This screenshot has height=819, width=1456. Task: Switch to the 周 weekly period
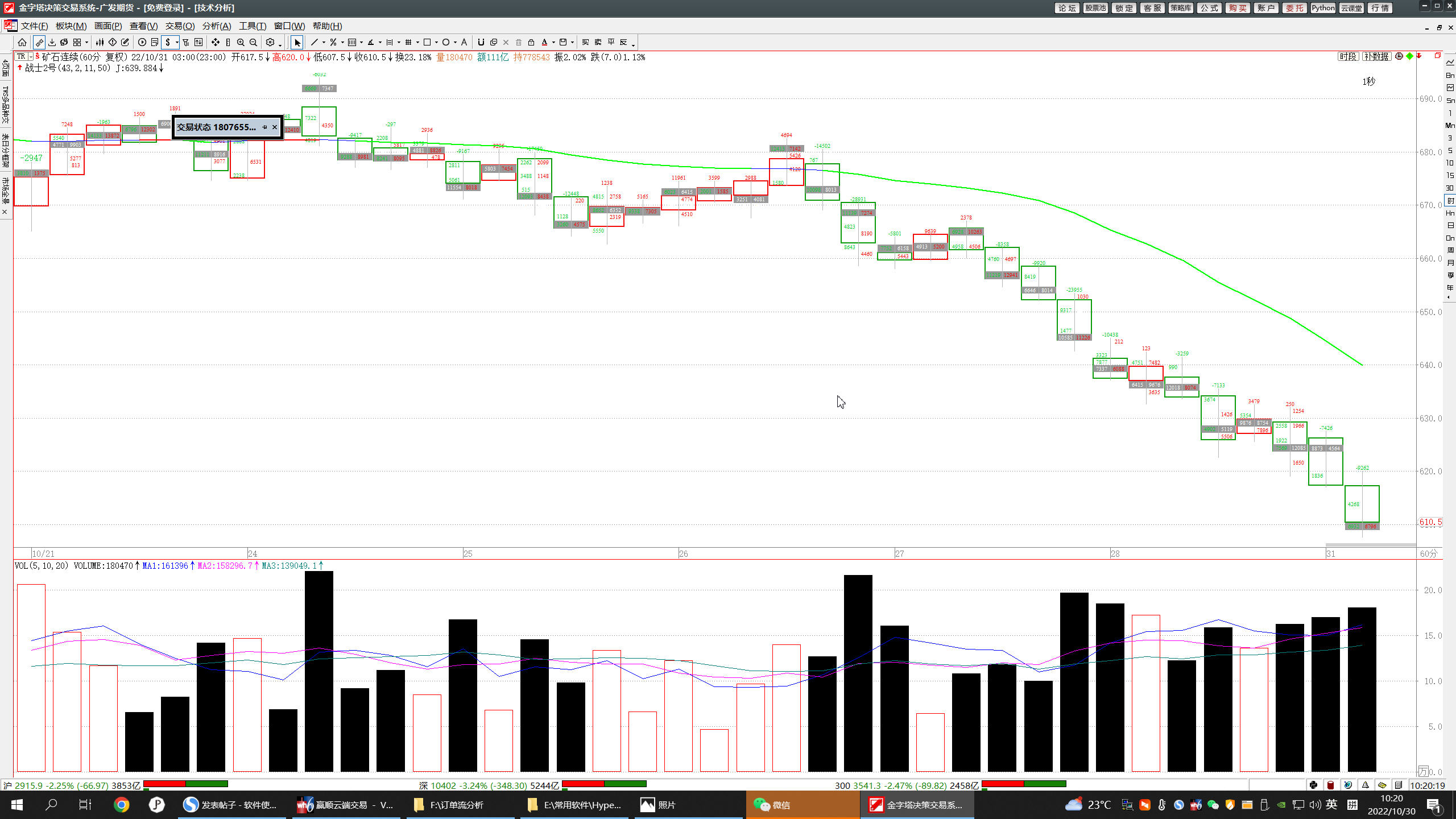pos(1450,250)
